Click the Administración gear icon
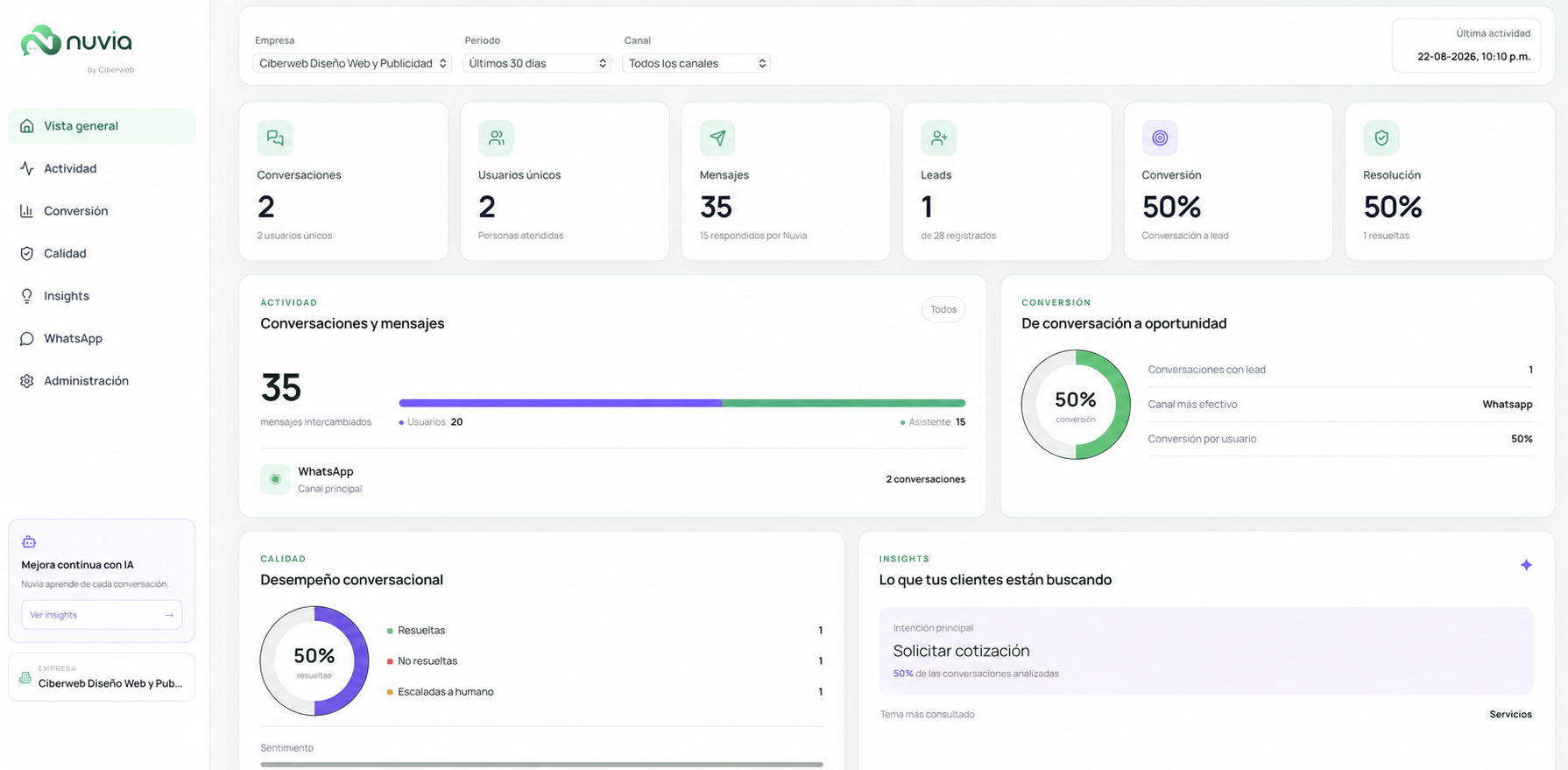Image resolution: width=1568 pixels, height=770 pixels. click(x=27, y=381)
